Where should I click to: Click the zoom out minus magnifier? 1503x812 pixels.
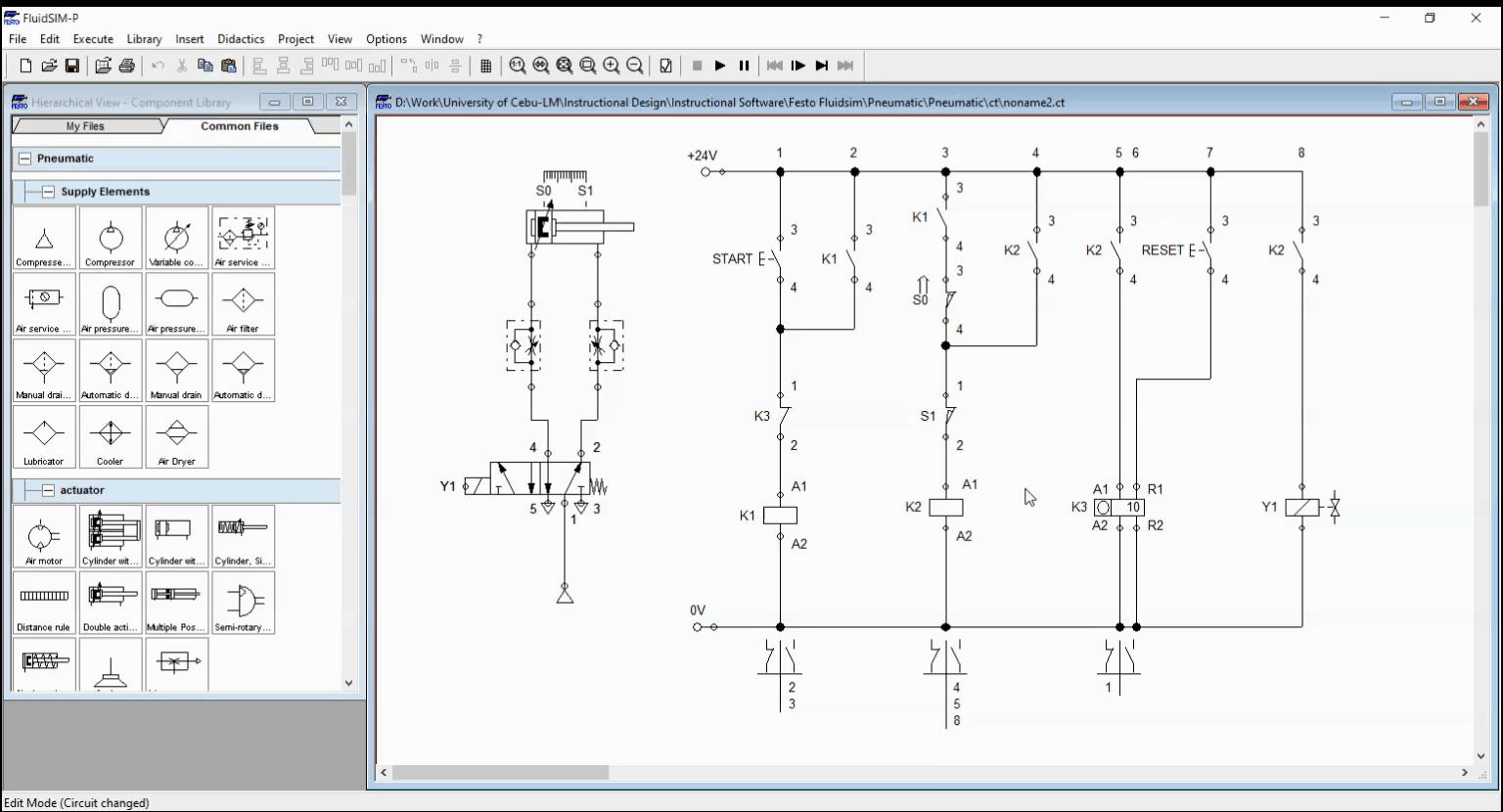pos(635,66)
